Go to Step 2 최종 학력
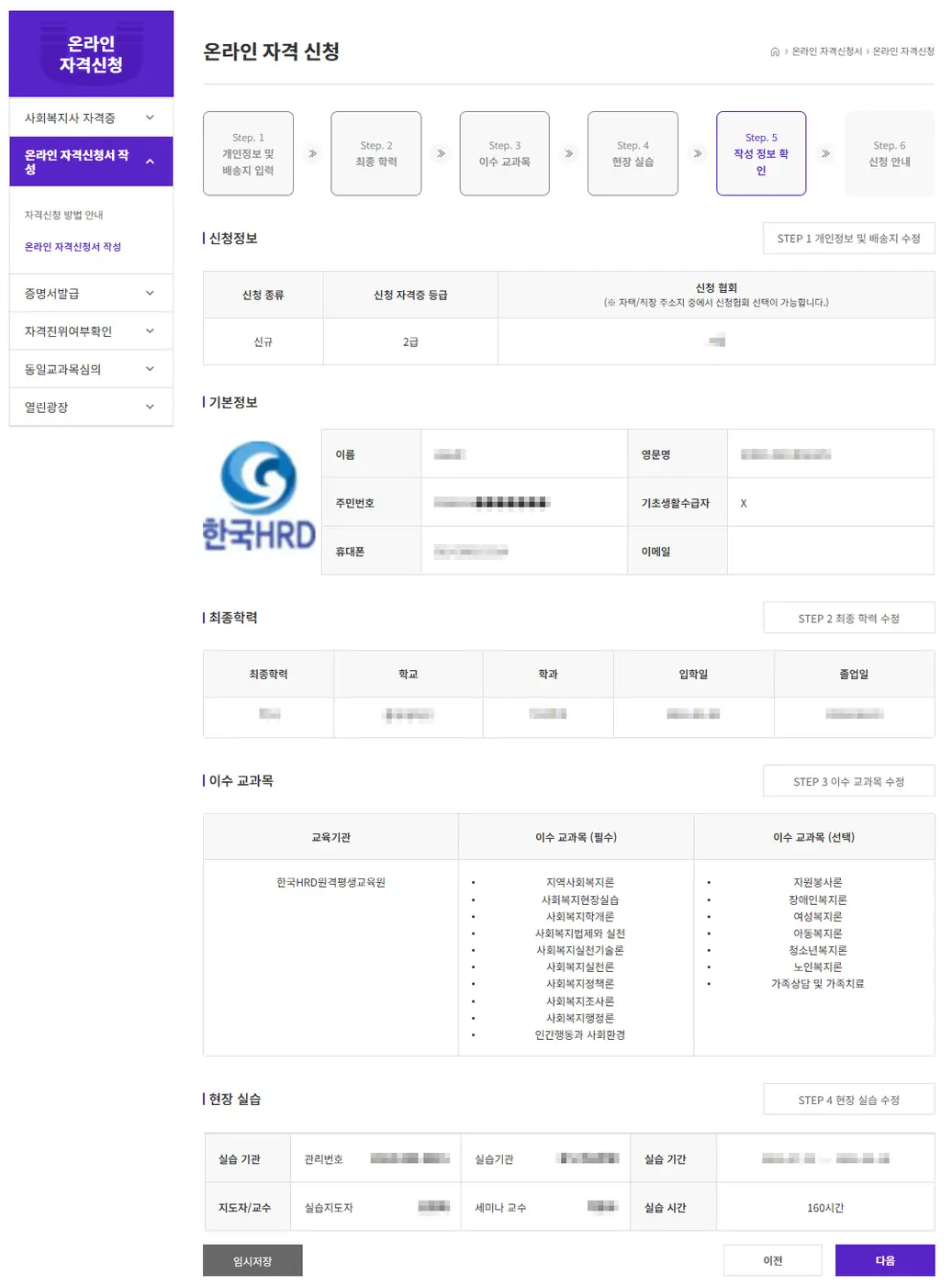952x1285 pixels. (376, 153)
